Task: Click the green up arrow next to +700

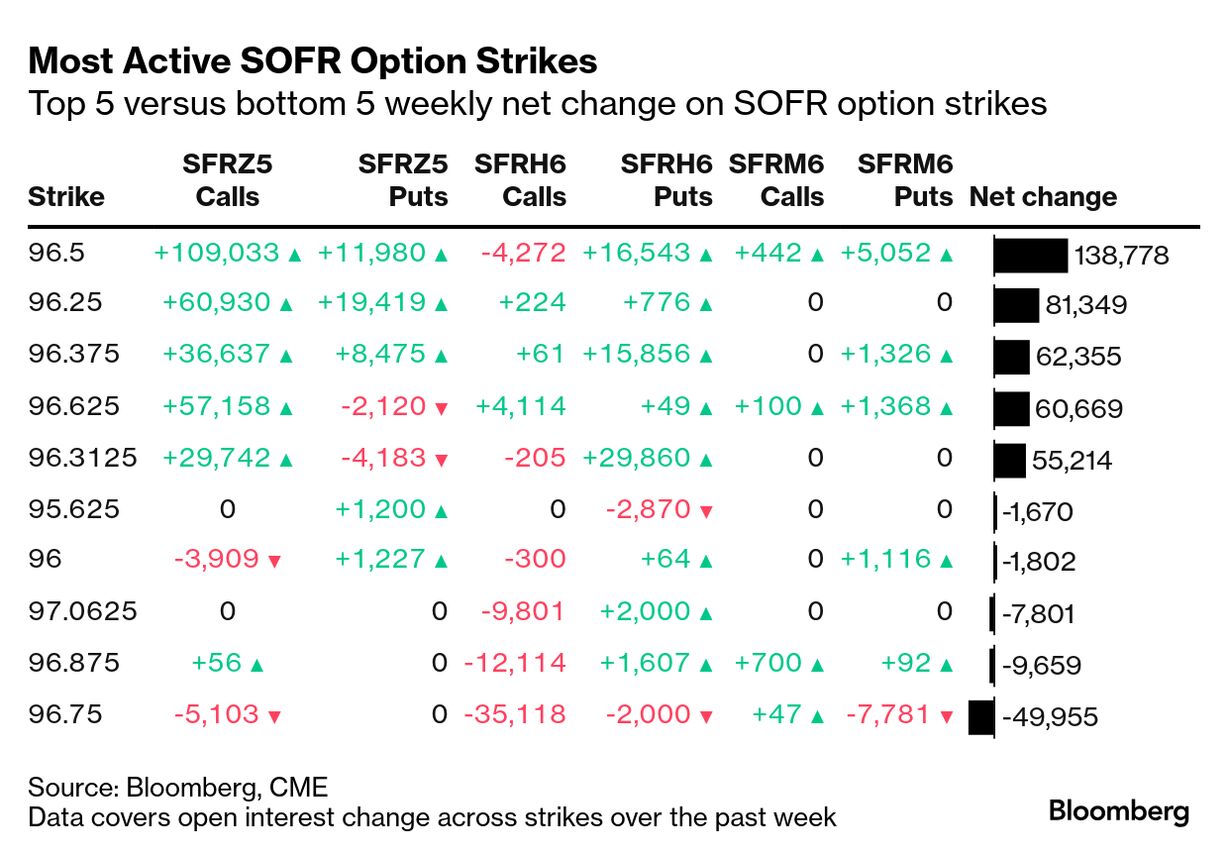Action: tap(817, 664)
